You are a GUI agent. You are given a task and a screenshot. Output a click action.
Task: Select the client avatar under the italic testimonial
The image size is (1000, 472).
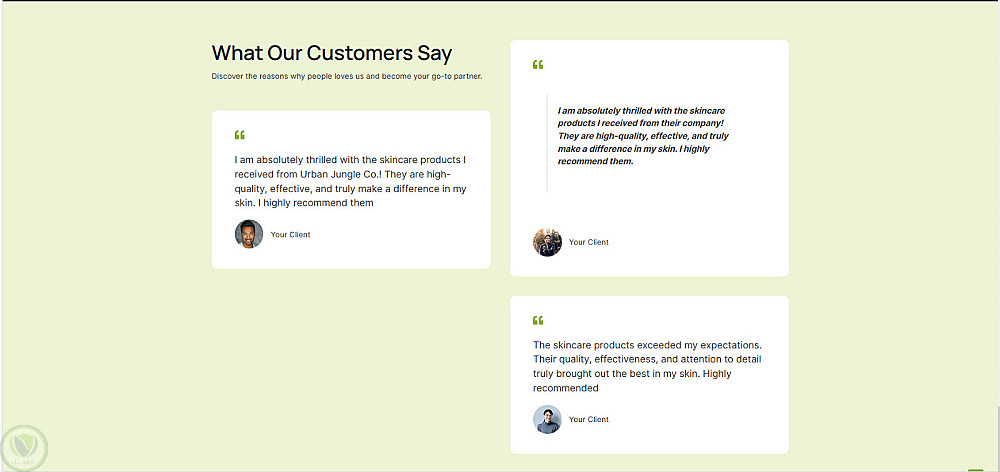[x=547, y=242]
